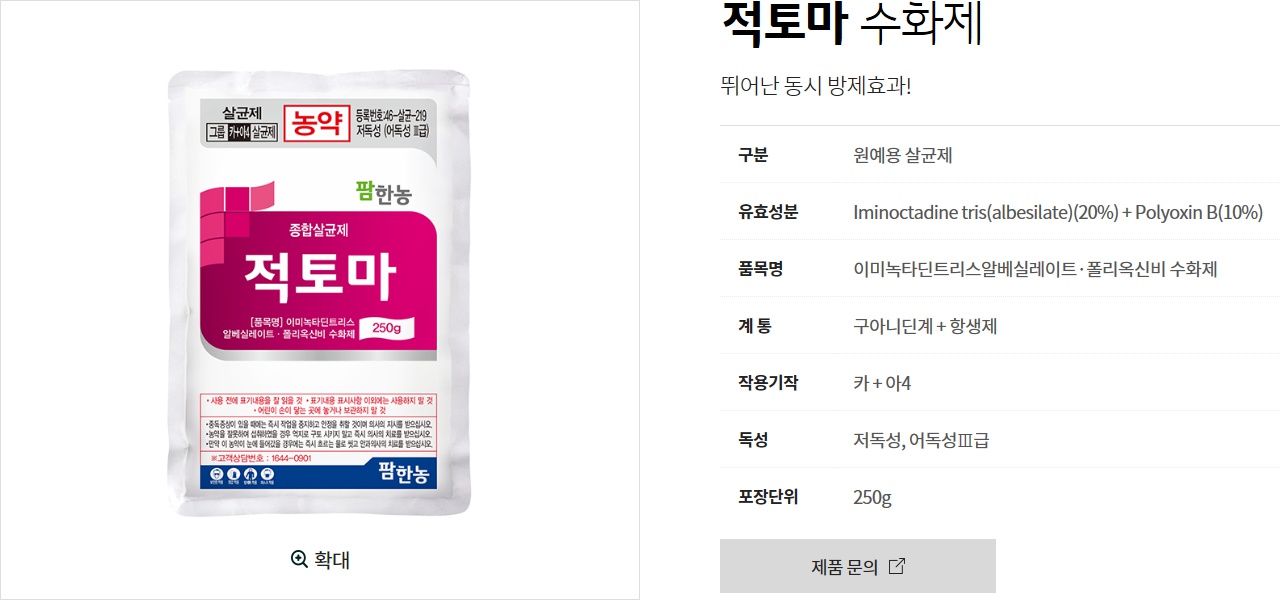Select the 유효성분 row label

click(x=768, y=212)
